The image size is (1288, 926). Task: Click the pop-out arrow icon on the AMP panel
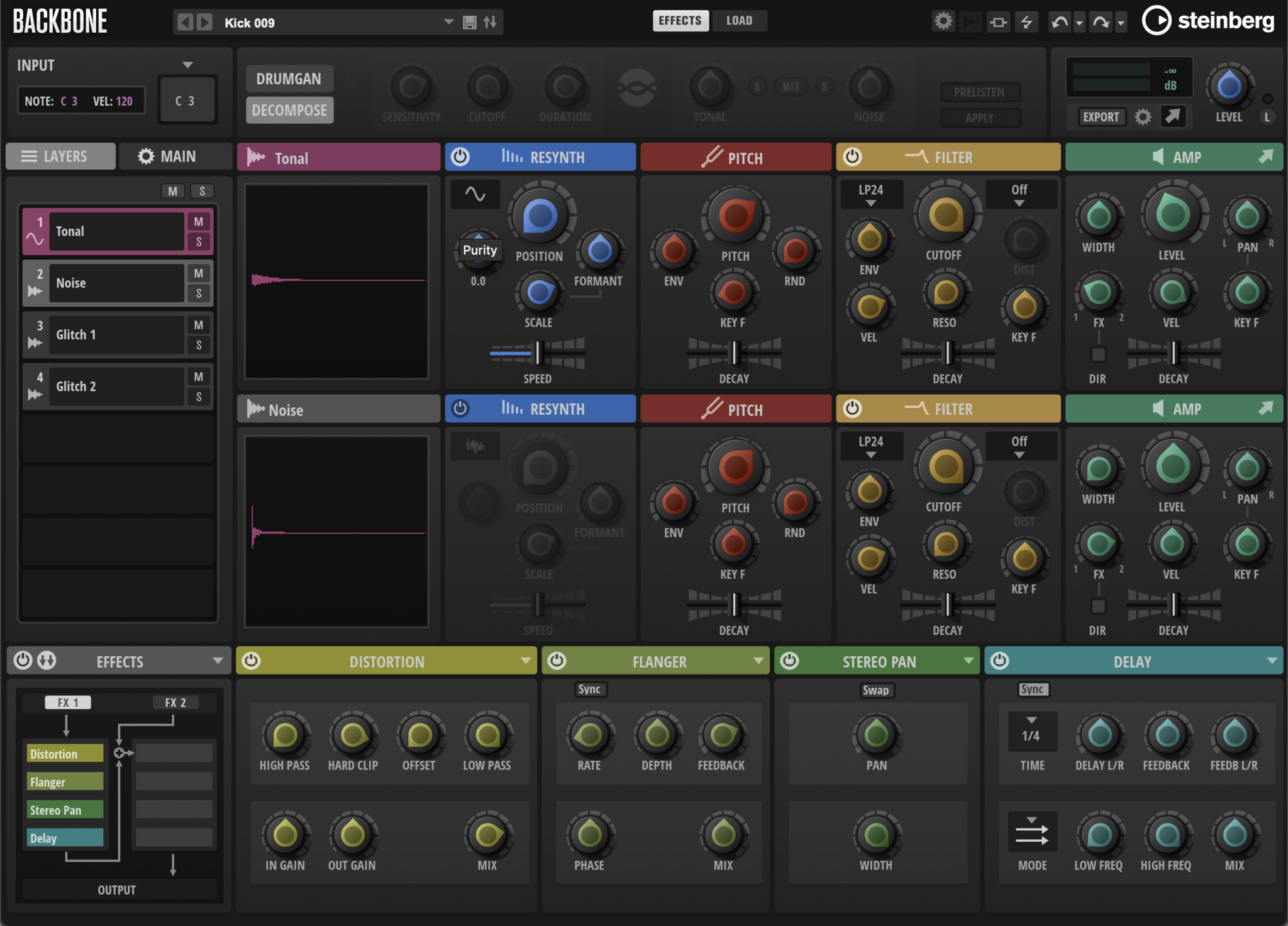(1266, 157)
